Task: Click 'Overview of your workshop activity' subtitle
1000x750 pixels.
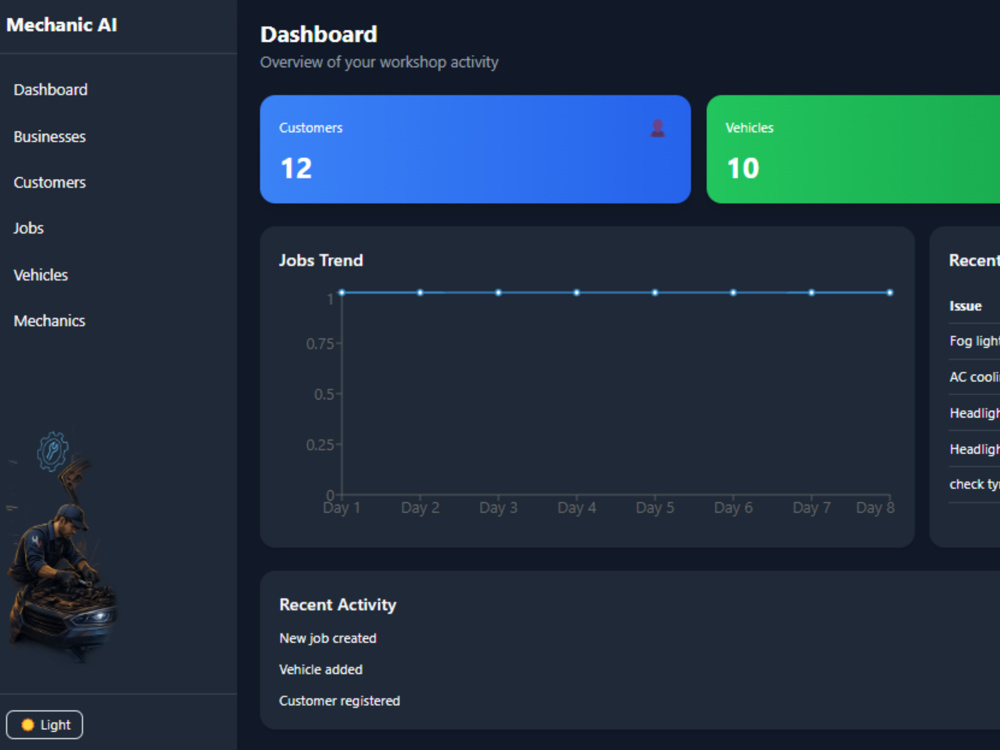Action: pos(379,62)
